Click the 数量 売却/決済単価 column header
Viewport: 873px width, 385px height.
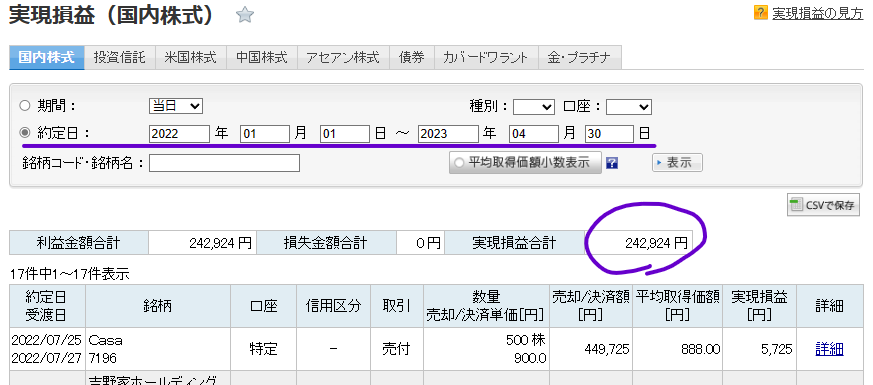[486, 306]
